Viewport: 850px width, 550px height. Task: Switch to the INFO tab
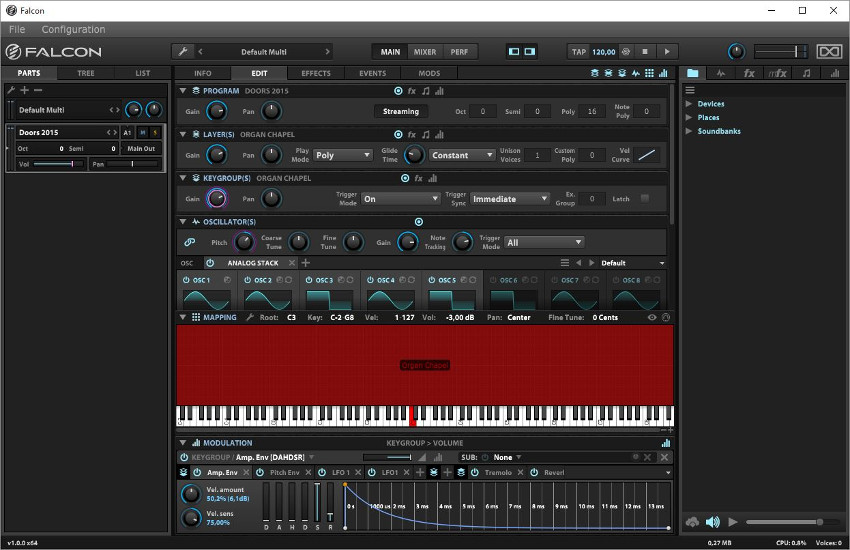(x=203, y=73)
